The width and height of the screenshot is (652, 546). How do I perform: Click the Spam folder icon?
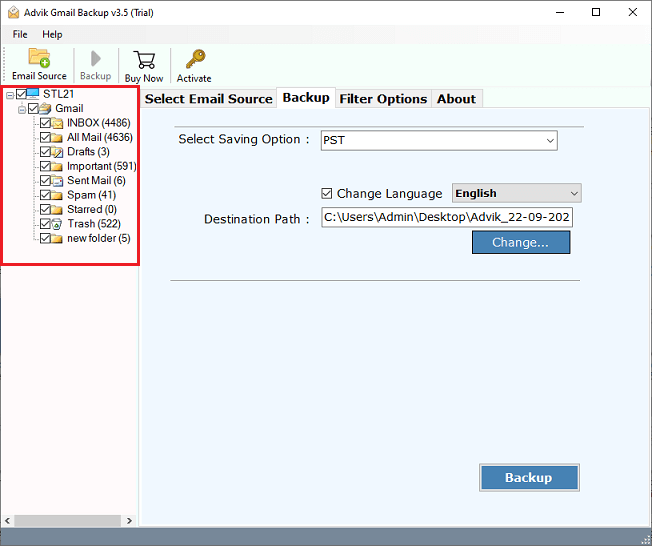pyautogui.click(x=57, y=195)
